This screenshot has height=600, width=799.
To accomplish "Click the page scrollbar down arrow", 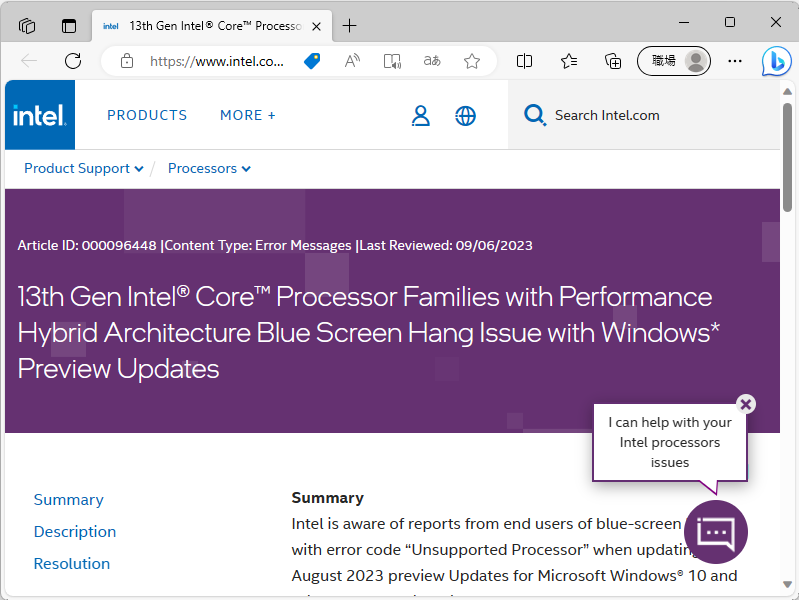I will 787,584.
